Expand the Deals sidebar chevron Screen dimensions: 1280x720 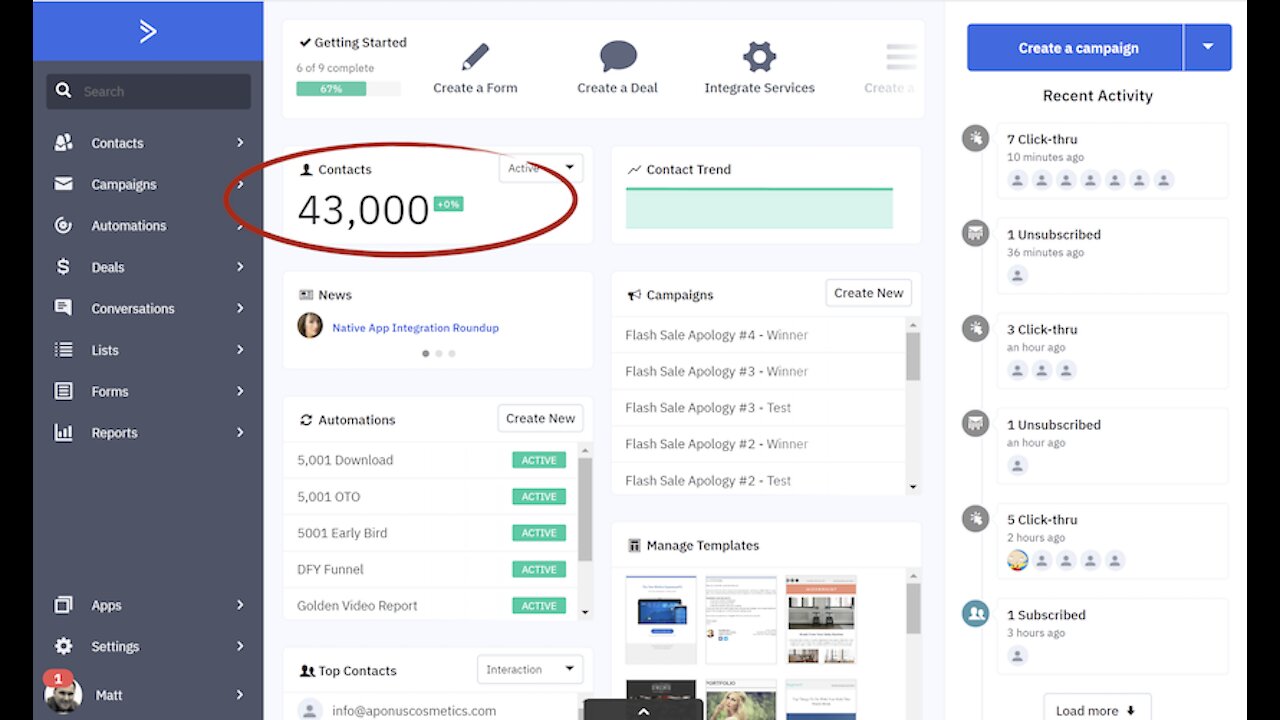point(240,267)
